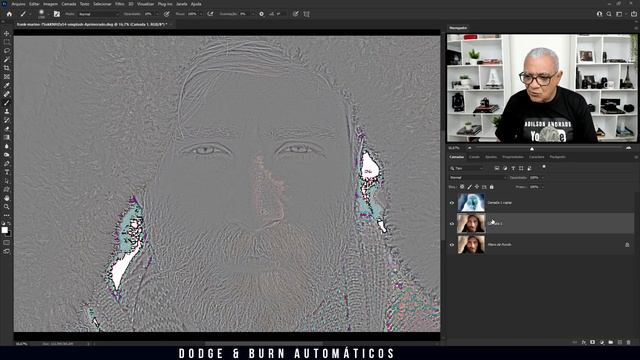This screenshot has width=640, height=360.
Task: Click zoom out button in Navigator
Action: coord(469,148)
